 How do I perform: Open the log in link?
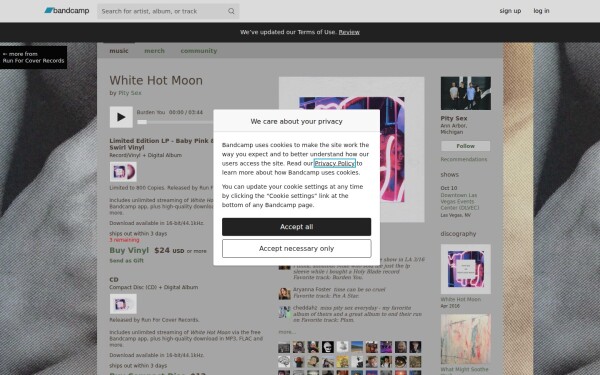coord(541,11)
